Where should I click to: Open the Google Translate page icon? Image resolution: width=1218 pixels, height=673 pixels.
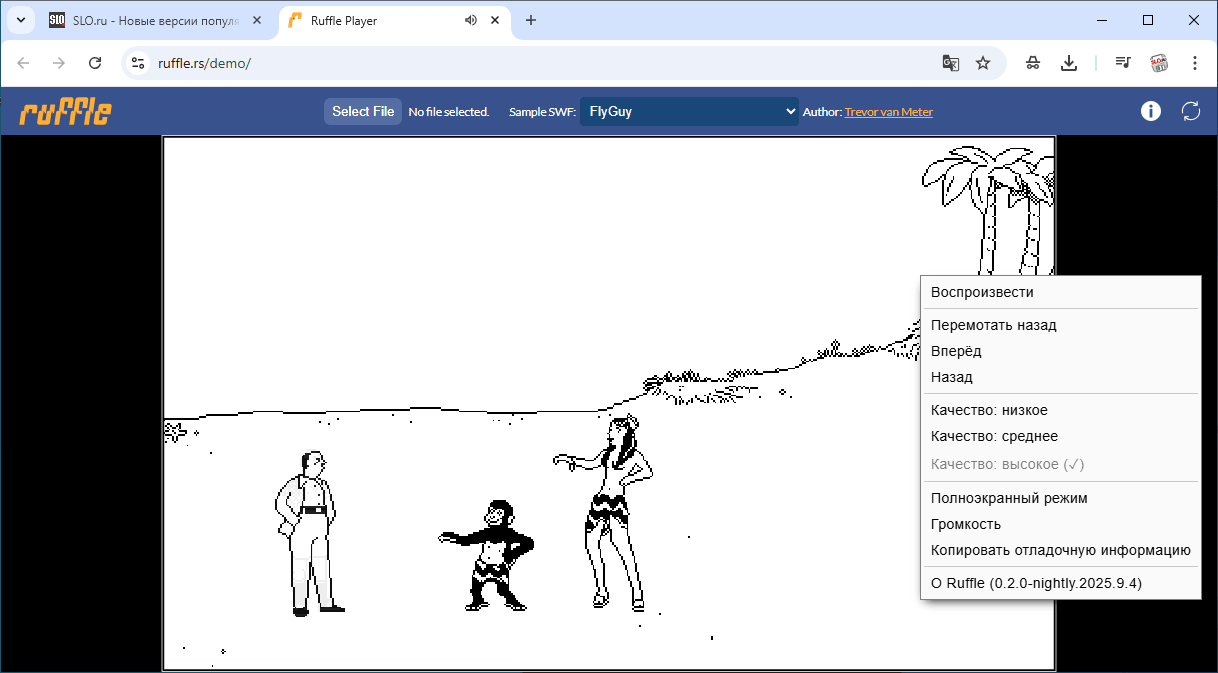tap(951, 63)
